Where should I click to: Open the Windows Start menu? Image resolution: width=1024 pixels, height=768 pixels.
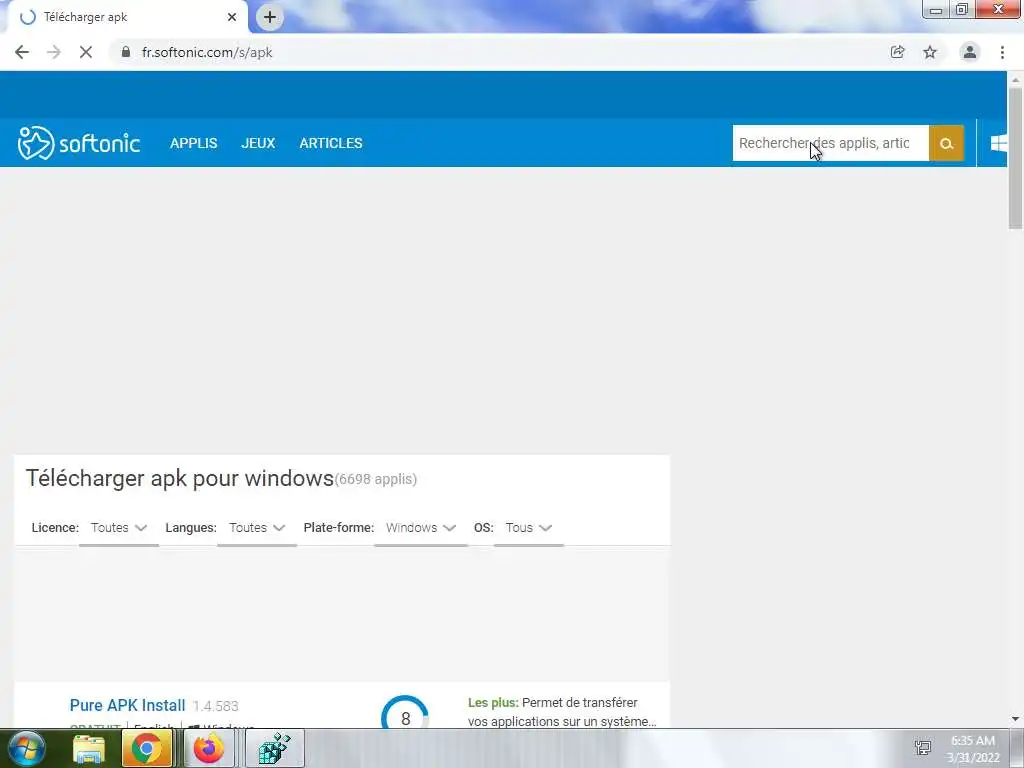26,748
